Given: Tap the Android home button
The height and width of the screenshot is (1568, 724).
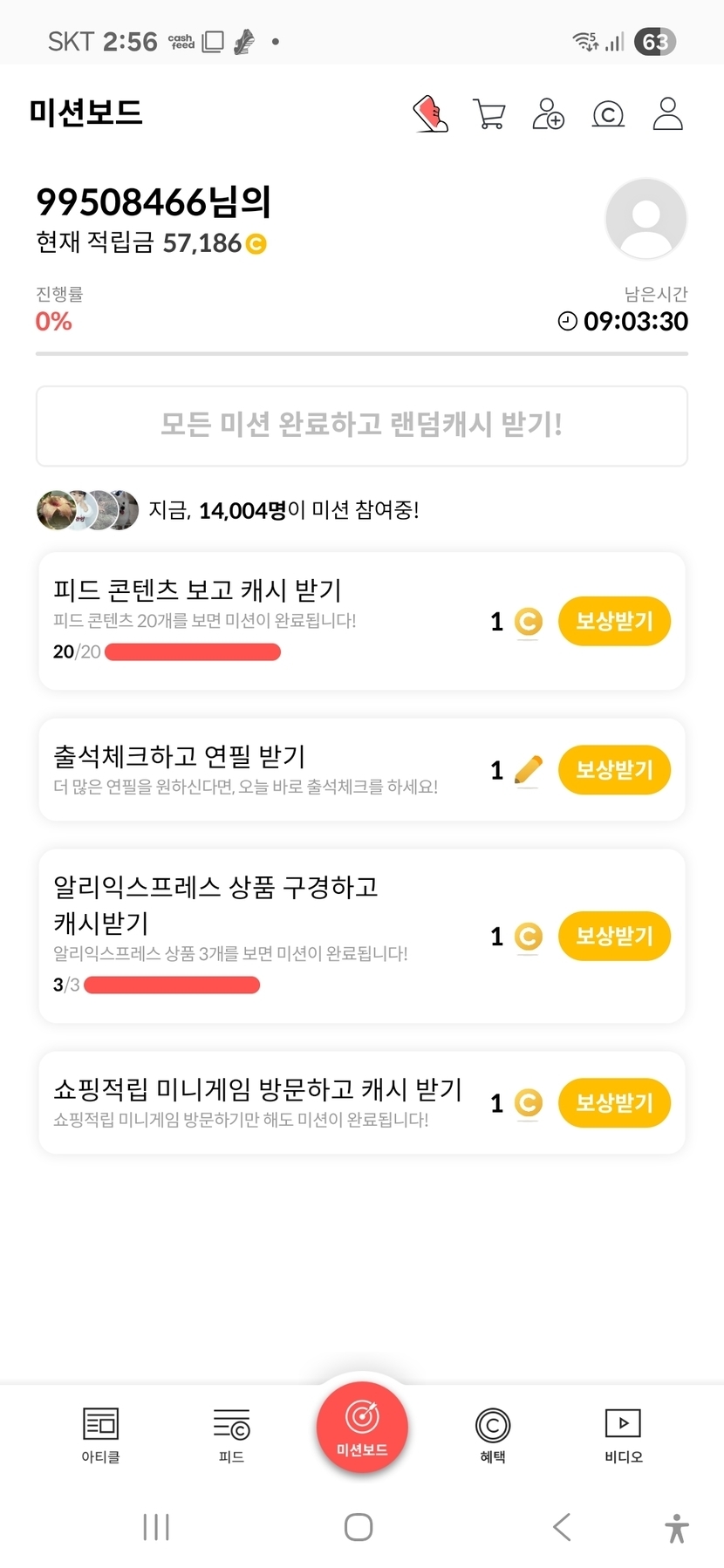Looking at the screenshot, I should point(359,1527).
